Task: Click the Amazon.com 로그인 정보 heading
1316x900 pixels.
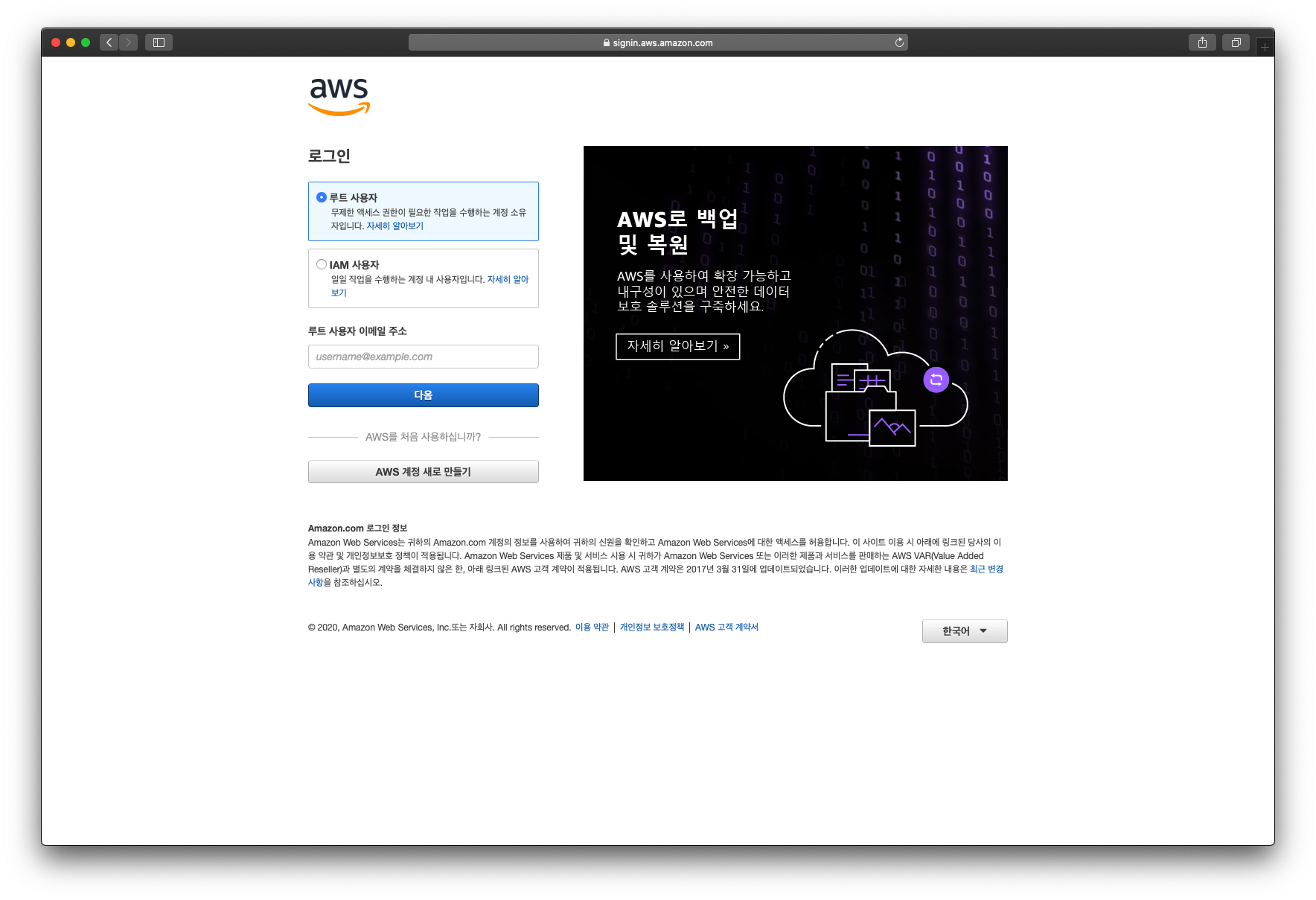Action: [358, 528]
